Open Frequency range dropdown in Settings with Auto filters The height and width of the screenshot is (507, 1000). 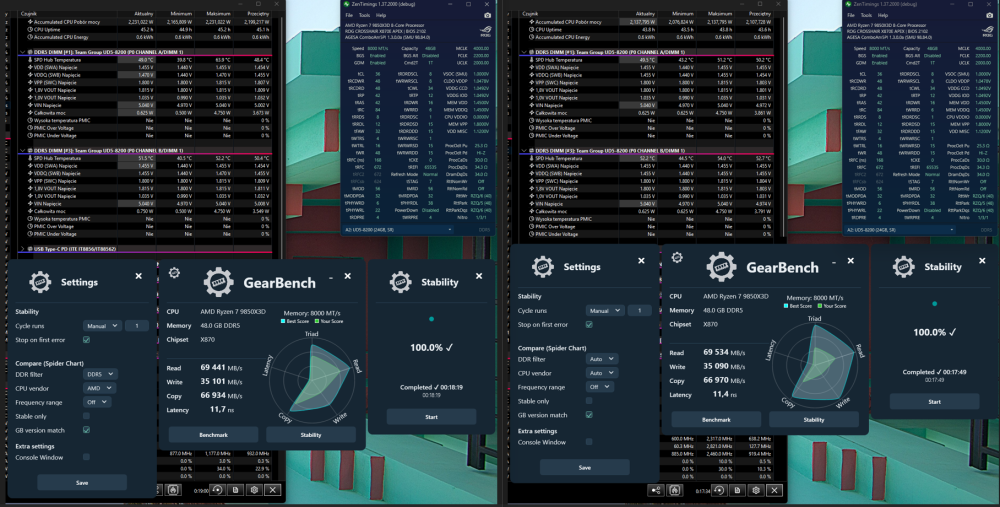(x=599, y=386)
